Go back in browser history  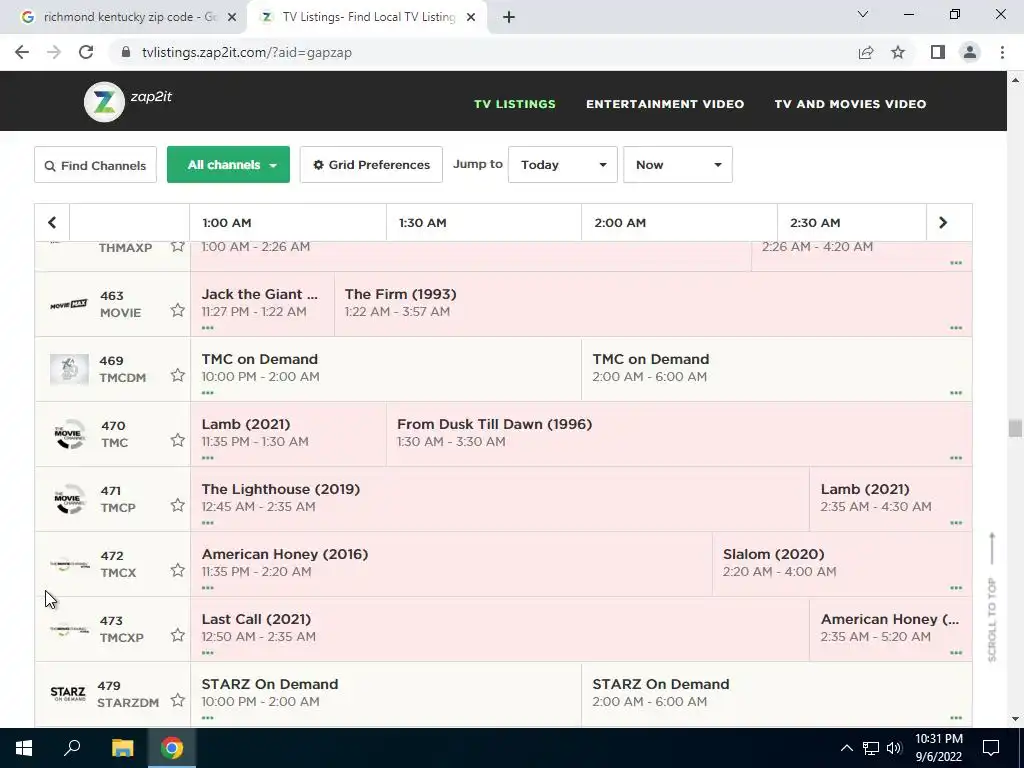(x=22, y=52)
